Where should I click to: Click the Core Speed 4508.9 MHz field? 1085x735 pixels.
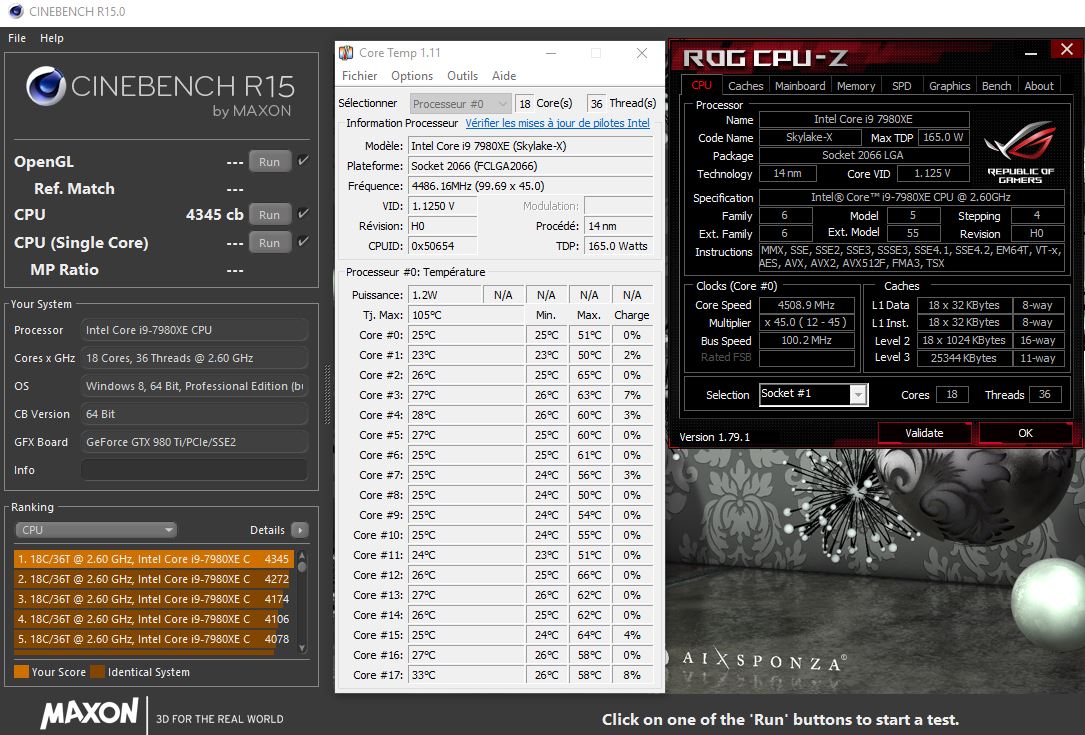click(806, 305)
